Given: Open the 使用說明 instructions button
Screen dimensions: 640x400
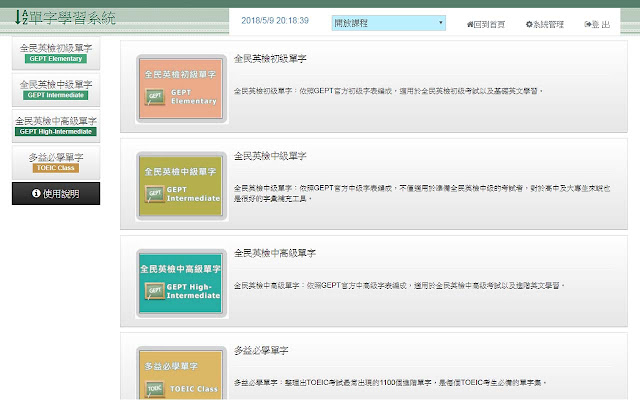Looking at the screenshot, I should coord(56,193).
